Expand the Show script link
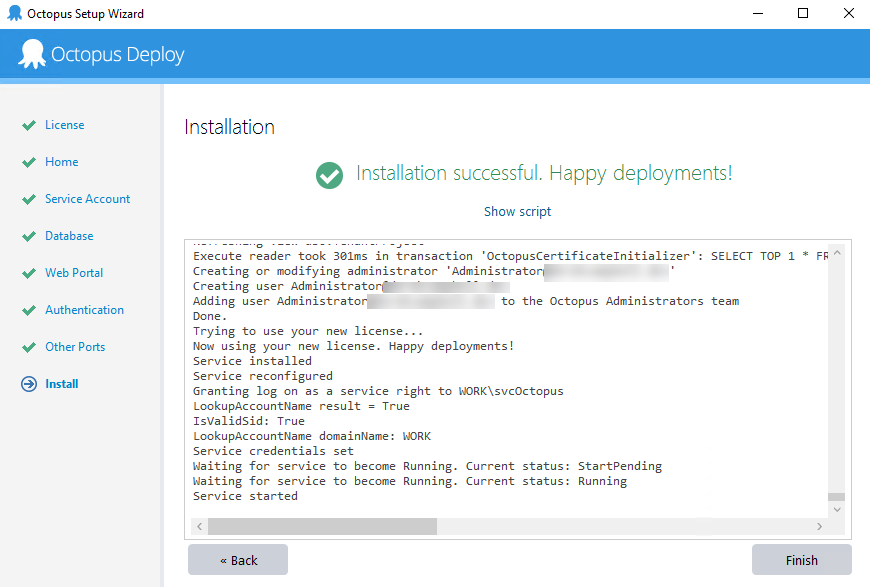Viewport: 870px width, 587px height. tap(517, 211)
